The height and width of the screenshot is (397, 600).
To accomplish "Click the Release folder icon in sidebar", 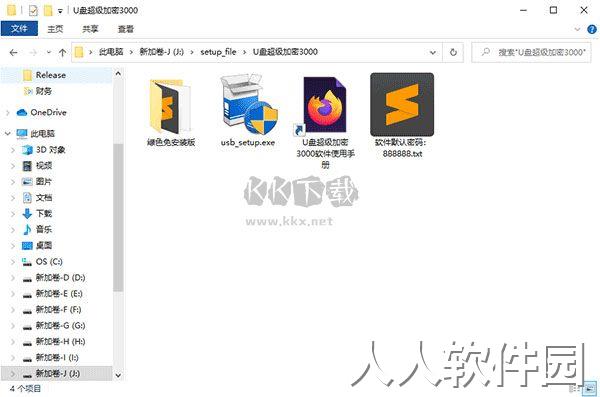I will [x=27, y=75].
